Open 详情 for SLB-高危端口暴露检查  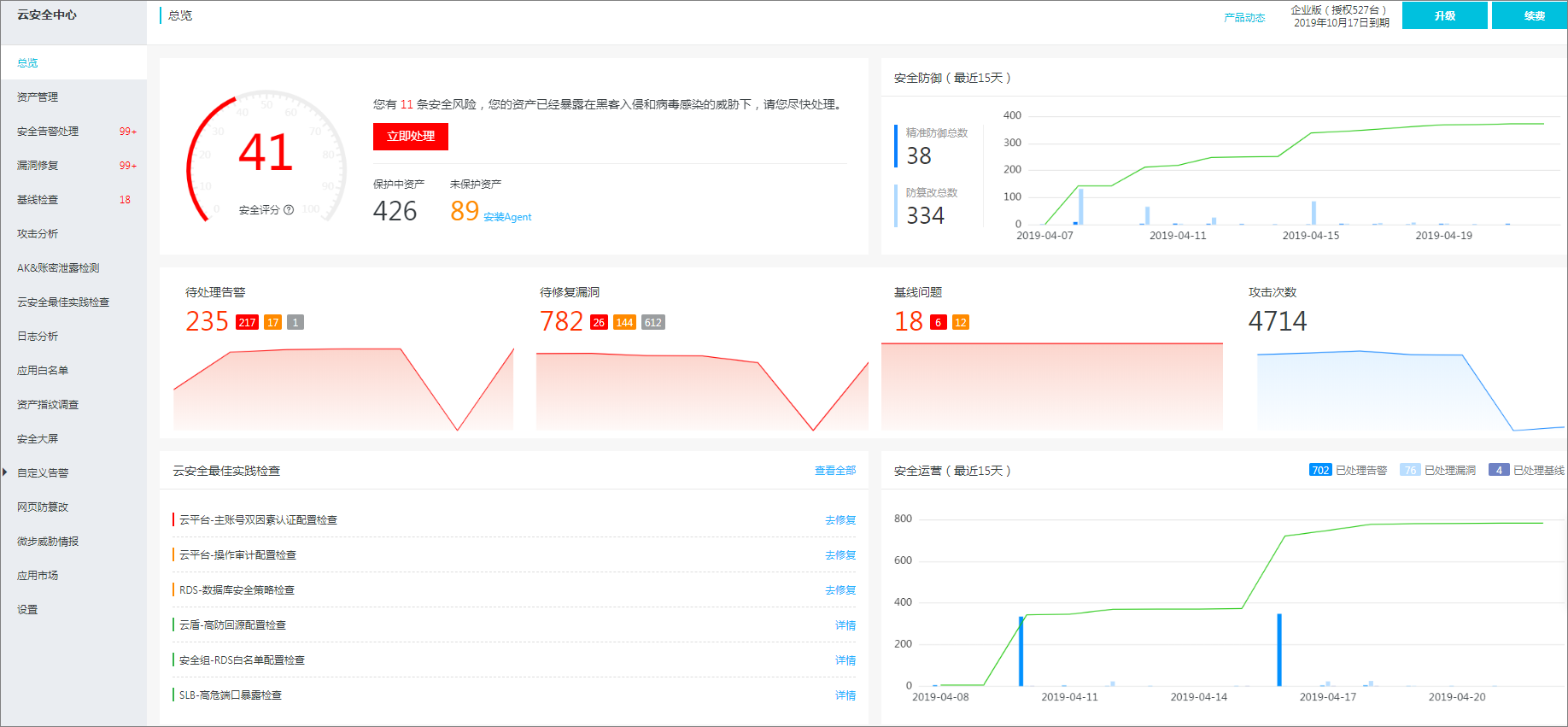[x=845, y=695]
